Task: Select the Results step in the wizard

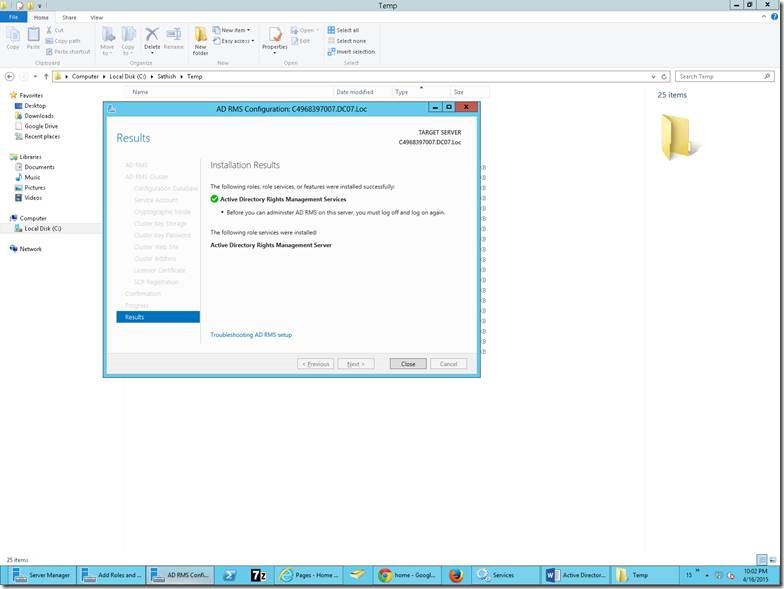Action: tap(158, 317)
